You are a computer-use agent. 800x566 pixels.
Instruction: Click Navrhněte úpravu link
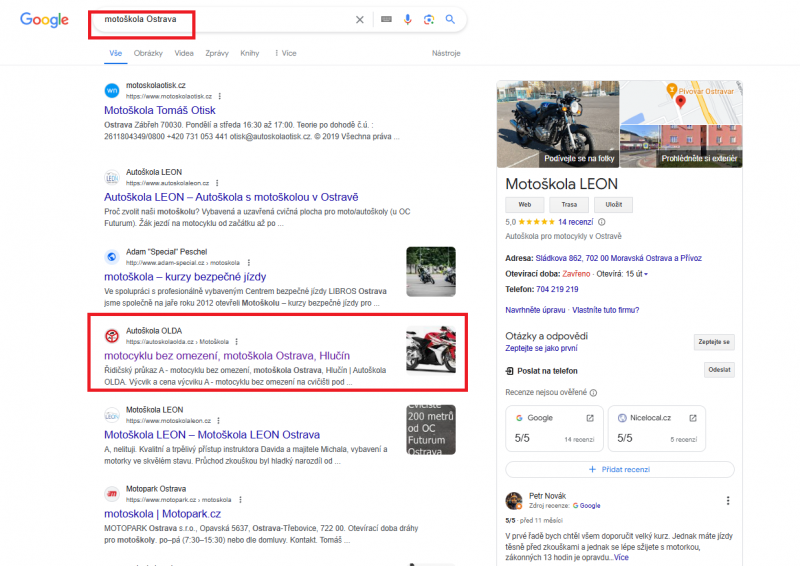535,310
